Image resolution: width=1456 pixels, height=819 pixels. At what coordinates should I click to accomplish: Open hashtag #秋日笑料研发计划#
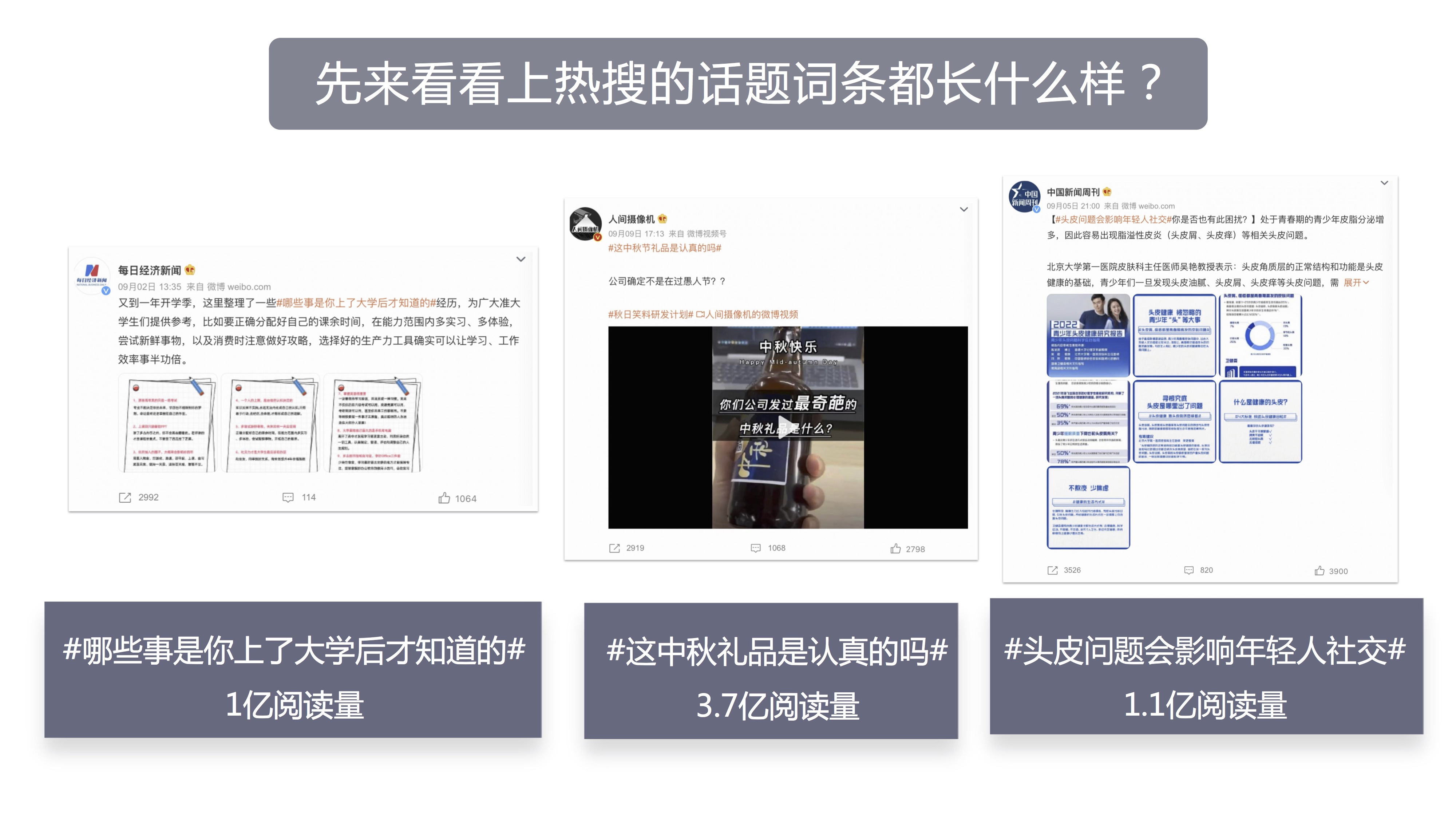[x=650, y=315]
